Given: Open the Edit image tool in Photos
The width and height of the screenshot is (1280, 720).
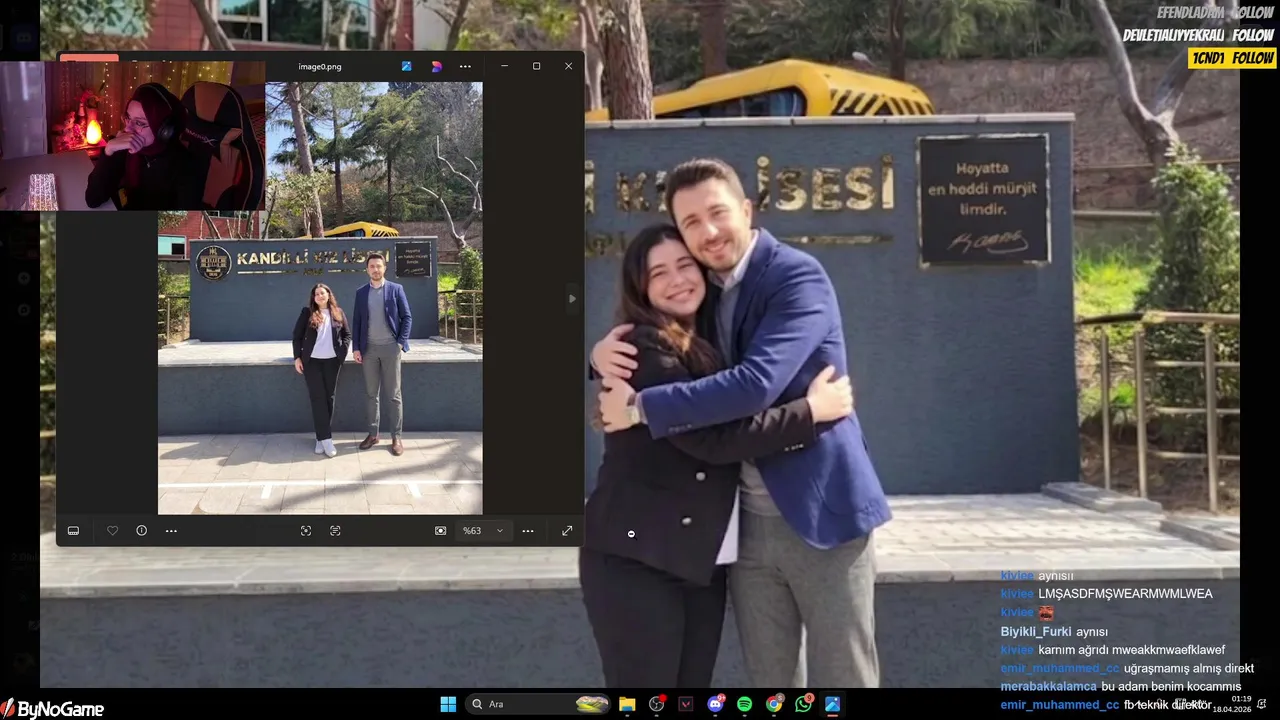Looking at the screenshot, I should [407, 66].
